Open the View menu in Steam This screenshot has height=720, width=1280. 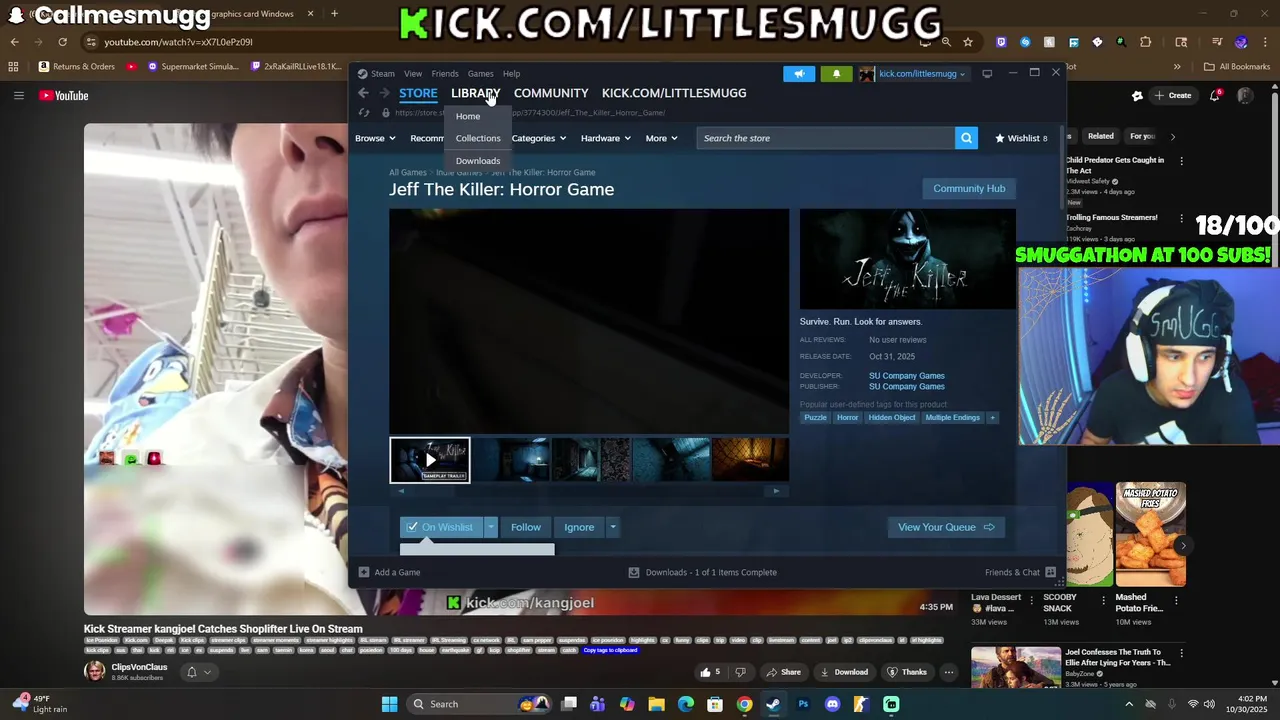(413, 73)
